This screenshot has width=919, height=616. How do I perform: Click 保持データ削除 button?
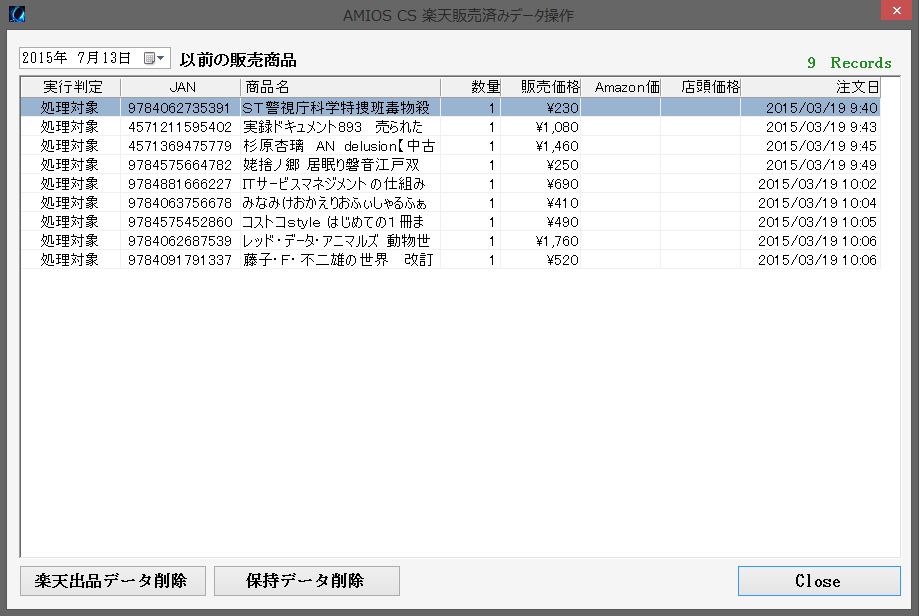point(307,581)
